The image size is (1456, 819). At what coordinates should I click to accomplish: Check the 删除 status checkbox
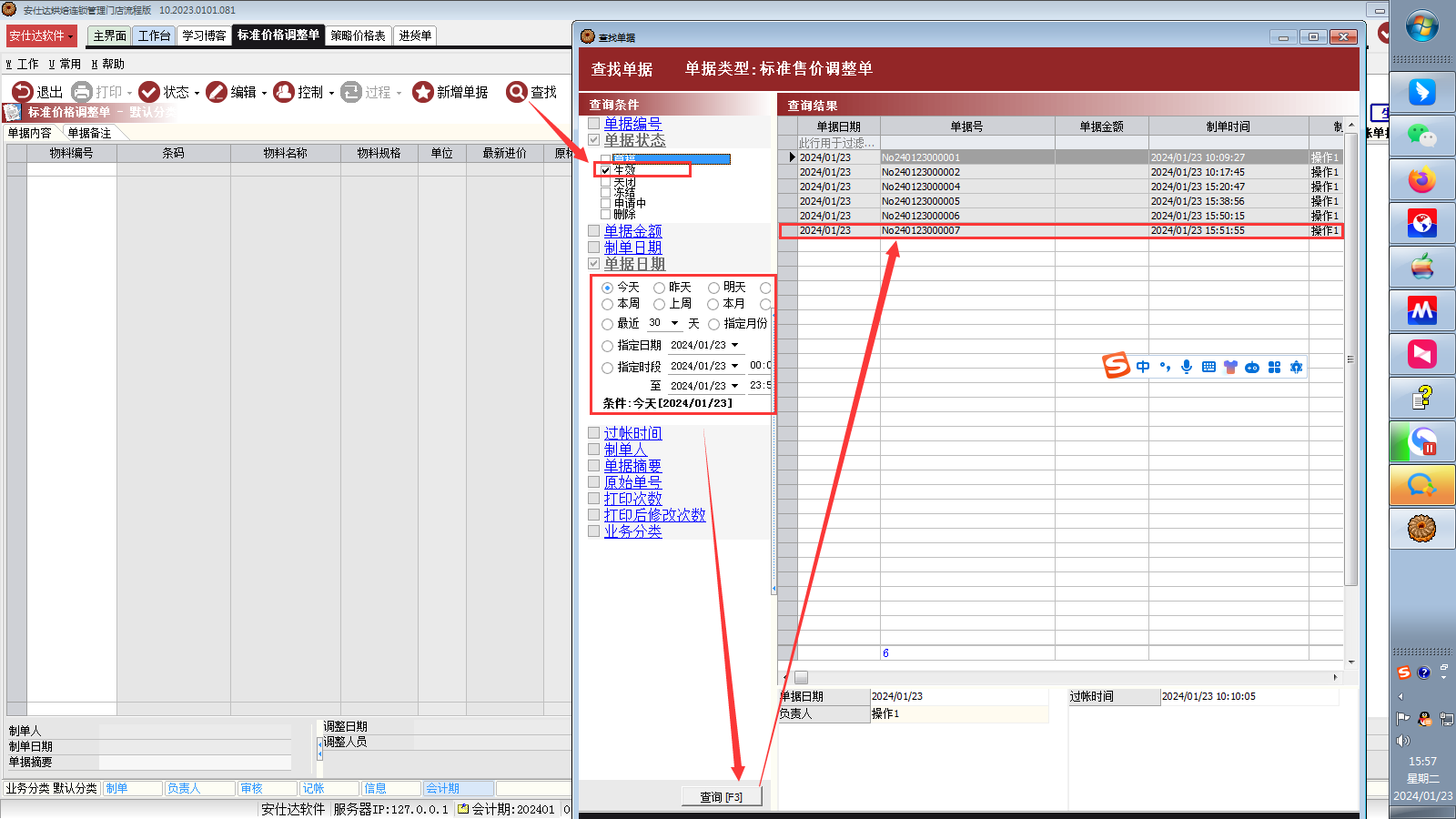(606, 214)
